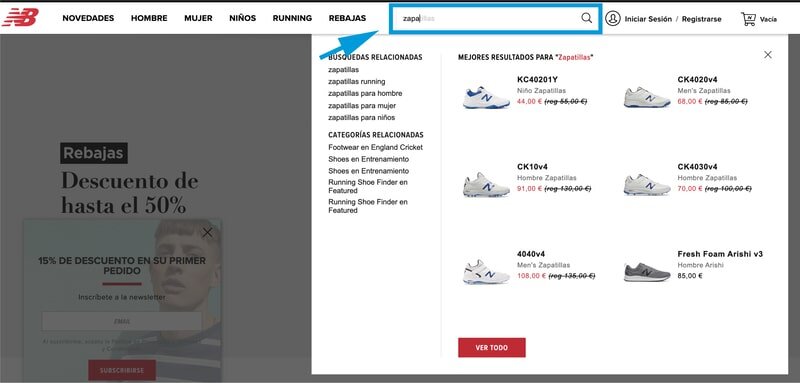Screen dimensions: 800x383
Task: Click the SUBSCRIBIRSE button
Action: click(122, 370)
